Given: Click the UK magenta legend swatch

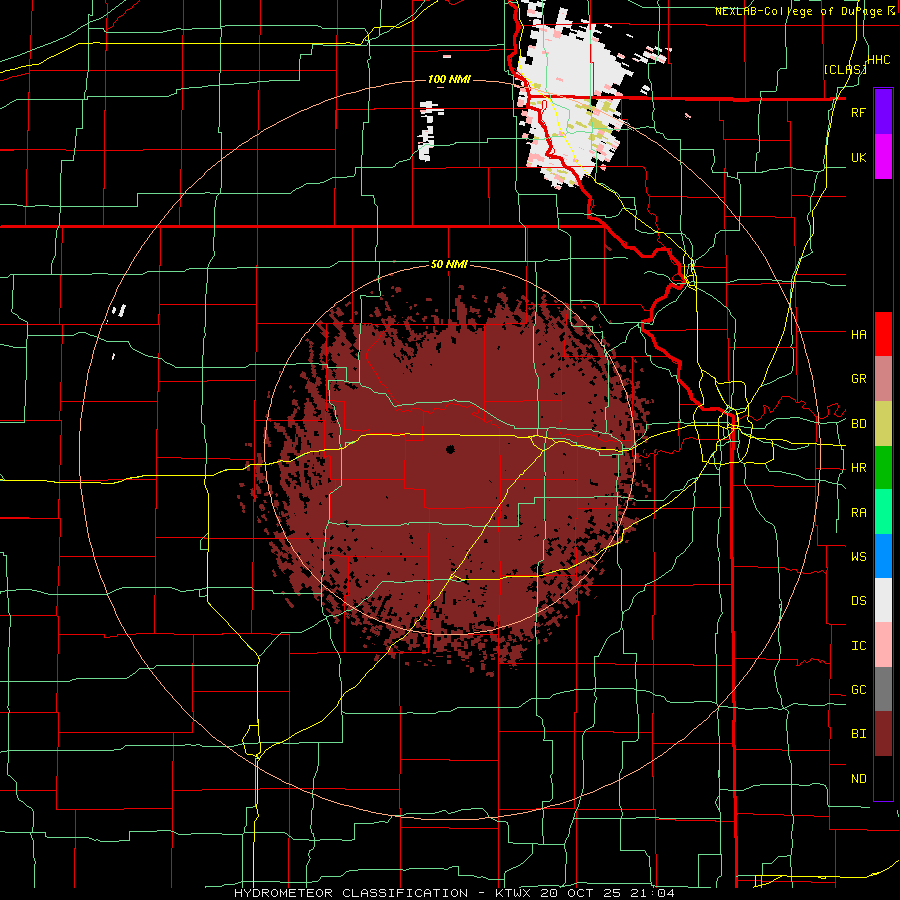Looking at the screenshot, I should pos(883,157).
